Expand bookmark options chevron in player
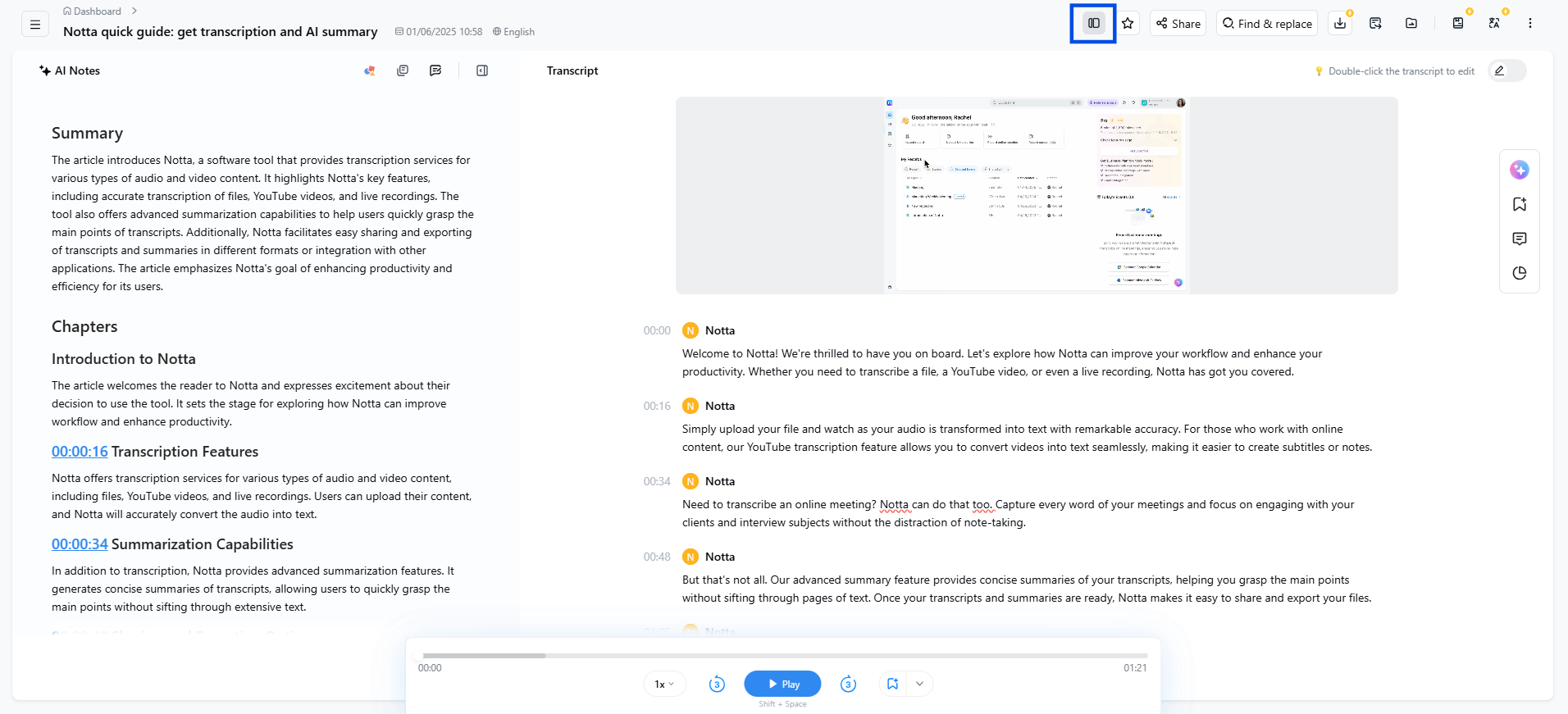This screenshot has height=714, width=1568. click(919, 684)
